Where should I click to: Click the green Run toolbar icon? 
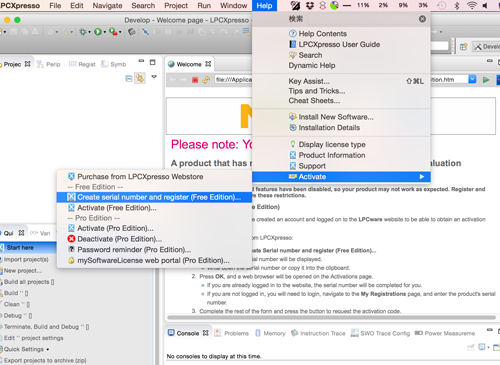point(98,32)
